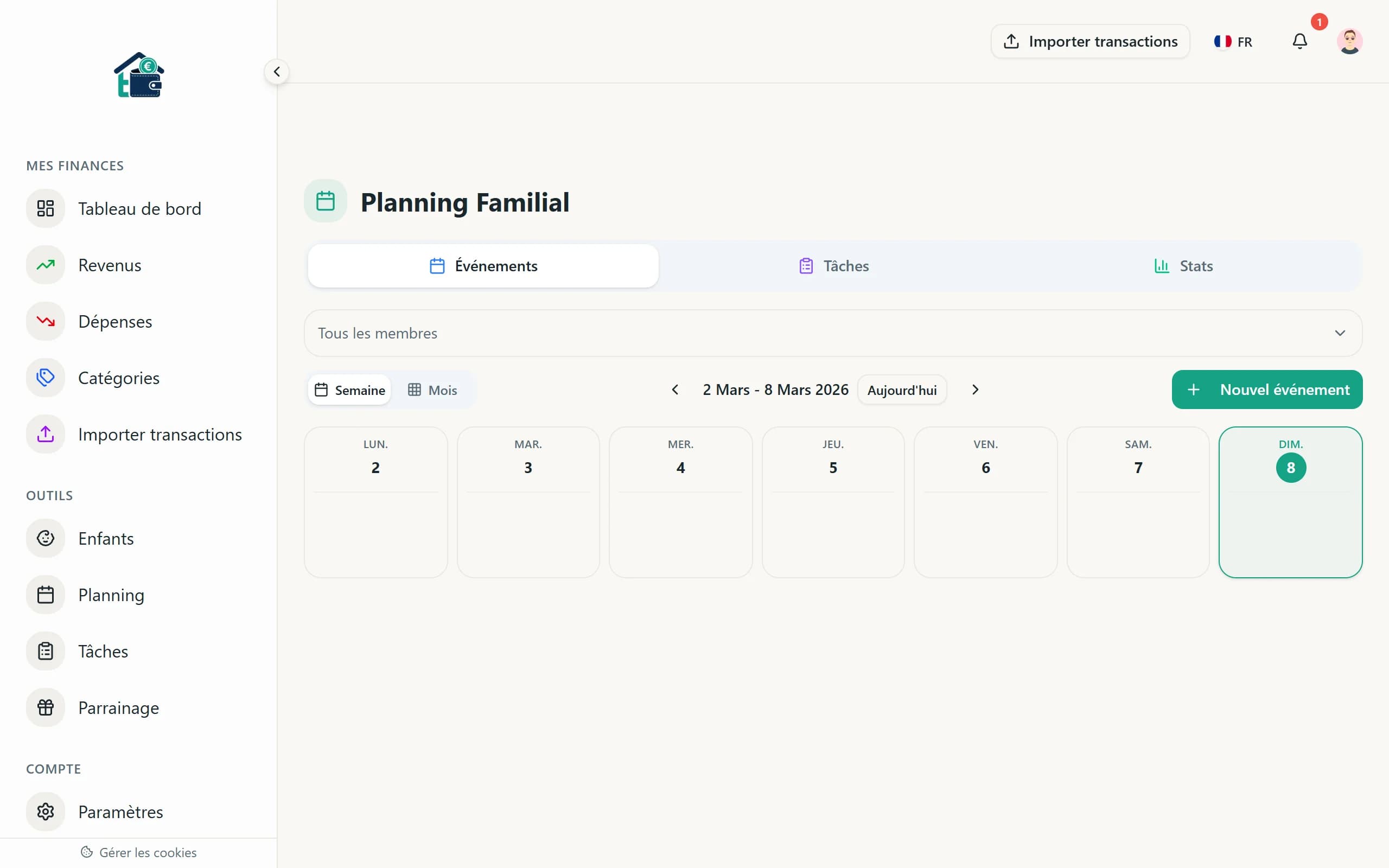Screen dimensions: 1389x868
Task: Open the Parrainage gift icon
Action: click(46, 707)
